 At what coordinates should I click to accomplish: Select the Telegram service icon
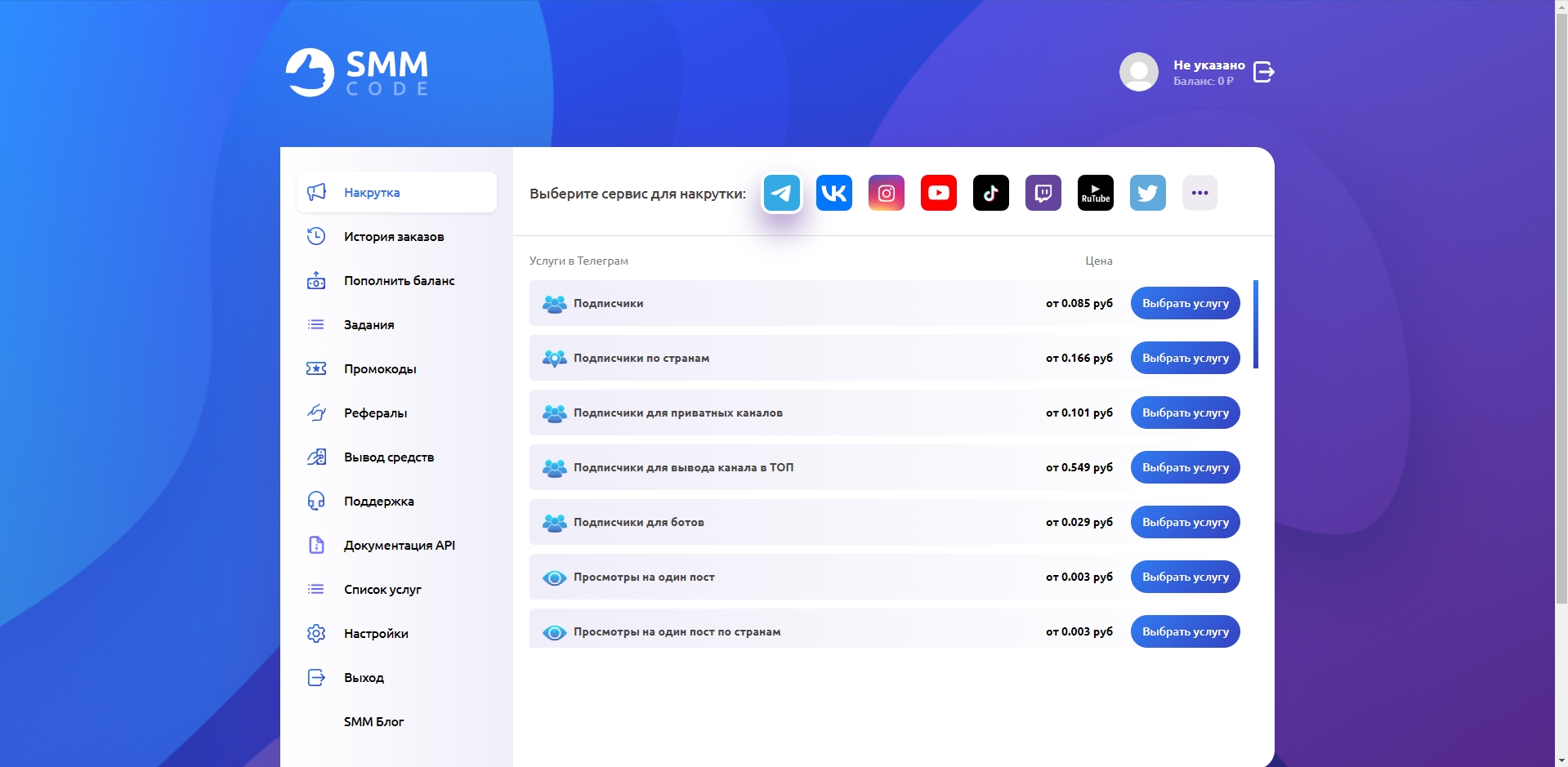click(x=782, y=193)
